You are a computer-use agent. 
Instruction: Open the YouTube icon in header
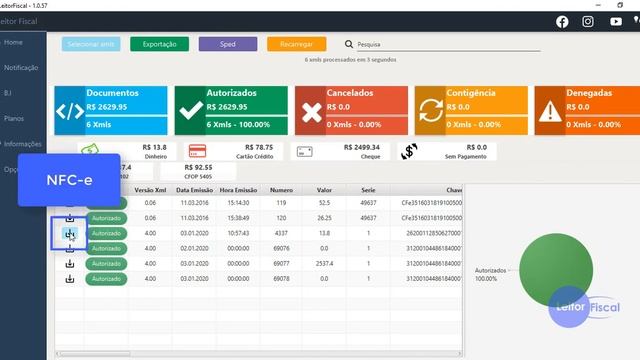[616, 22]
